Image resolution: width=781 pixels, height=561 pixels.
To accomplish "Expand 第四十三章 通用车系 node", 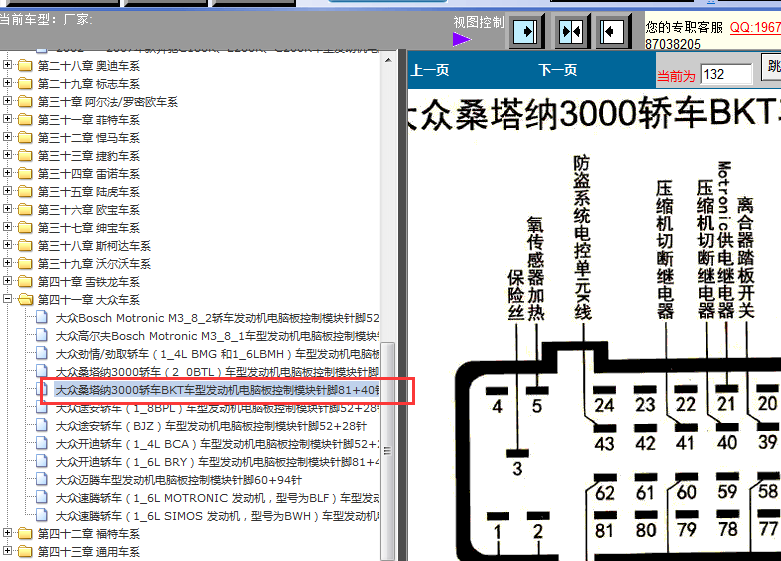I will (7, 551).
